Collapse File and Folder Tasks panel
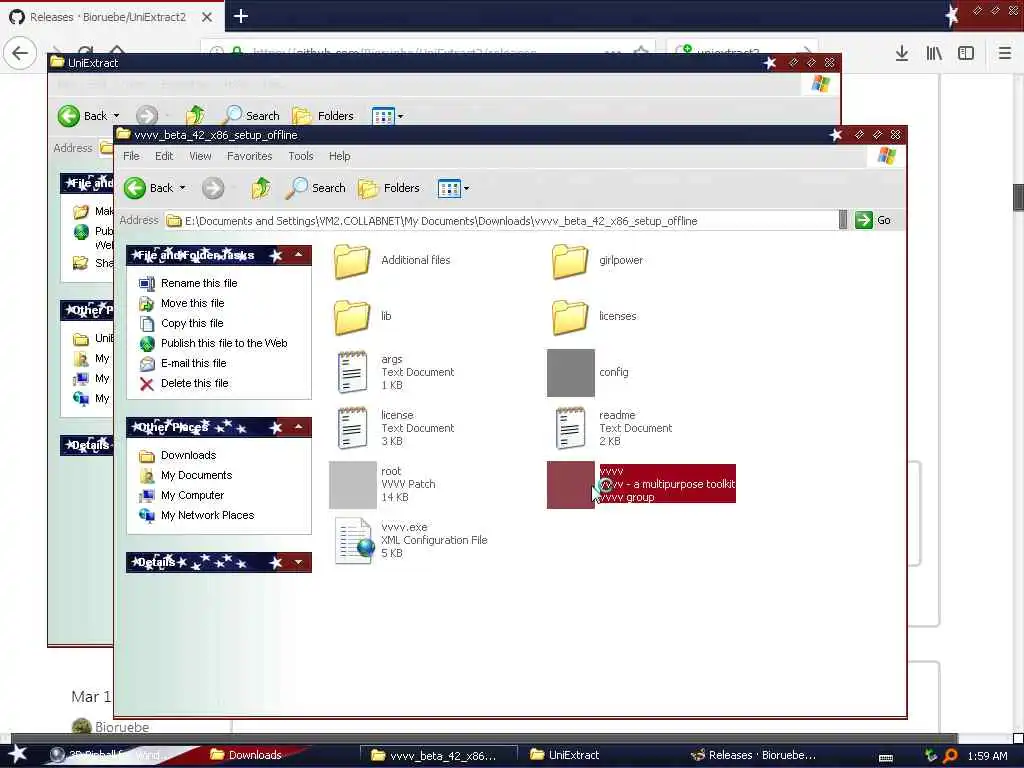 point(298,255)
